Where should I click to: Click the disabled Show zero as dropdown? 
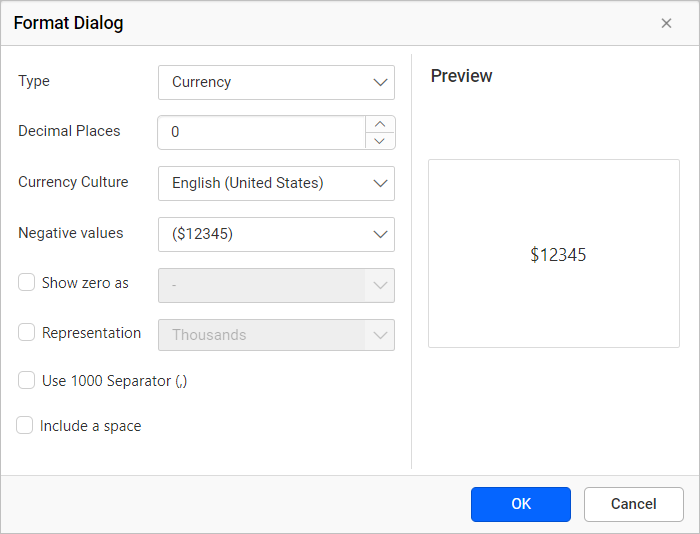(276, 285)
